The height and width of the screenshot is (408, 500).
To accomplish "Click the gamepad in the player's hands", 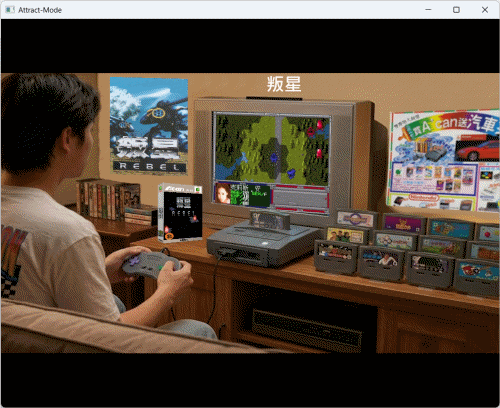I will 152,264.
